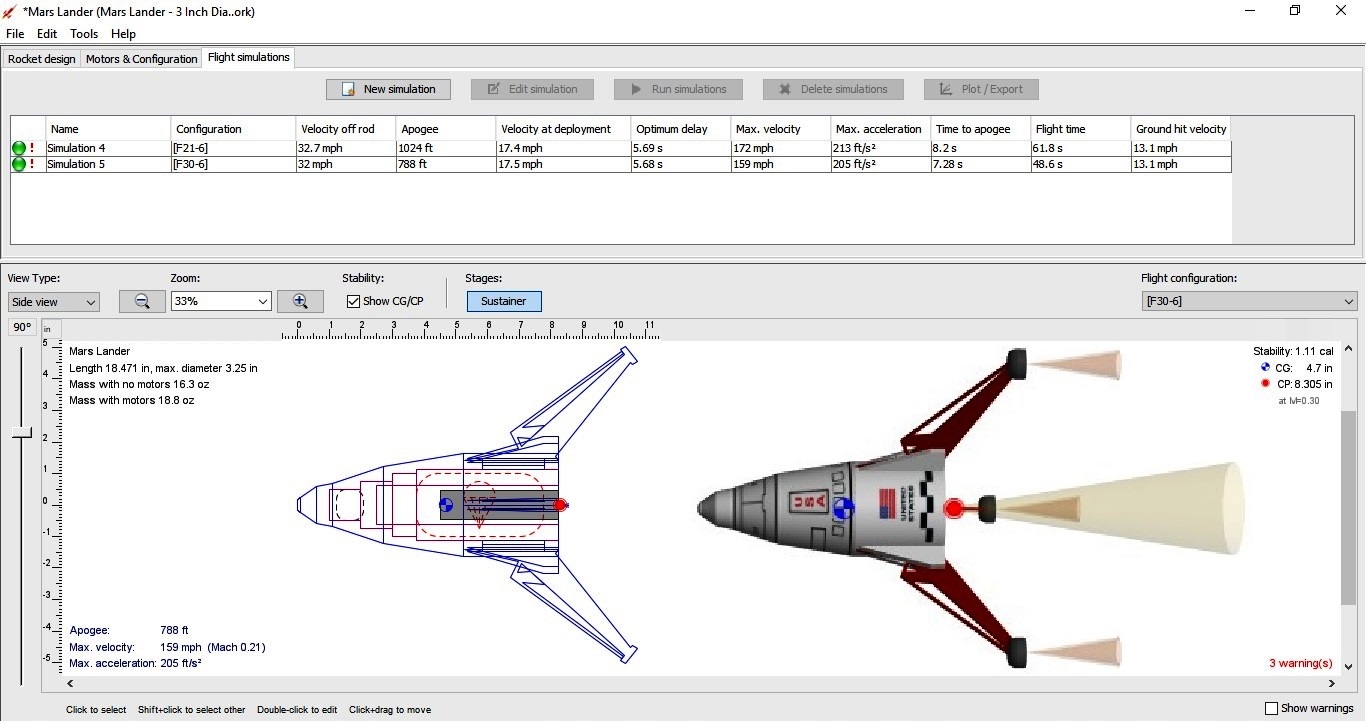Click the Velocity at deployment column header
Screen dimensions: 1366x721
(563, 129)
